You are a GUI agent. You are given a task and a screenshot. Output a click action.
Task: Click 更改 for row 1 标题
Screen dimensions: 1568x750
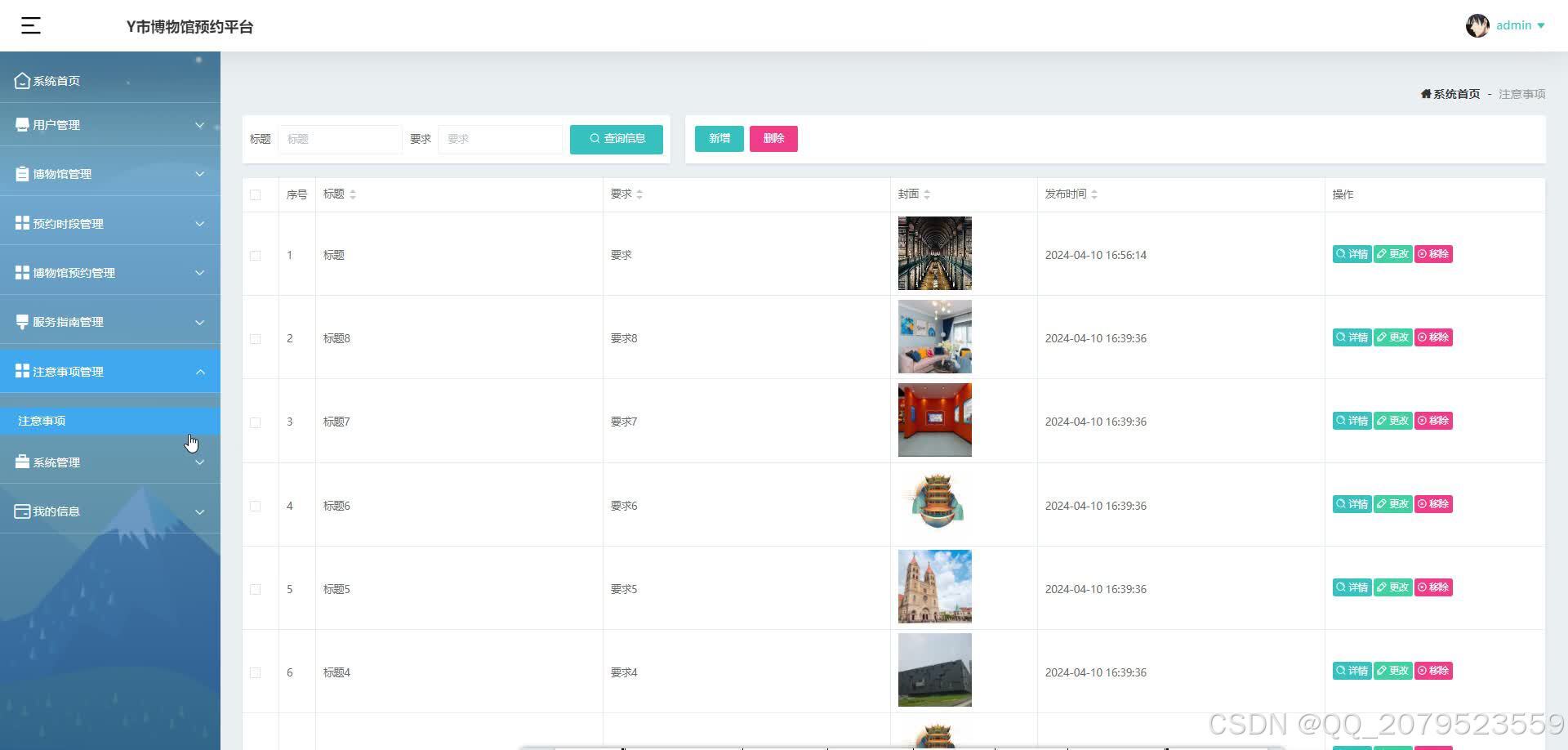tap(1392, 254)
